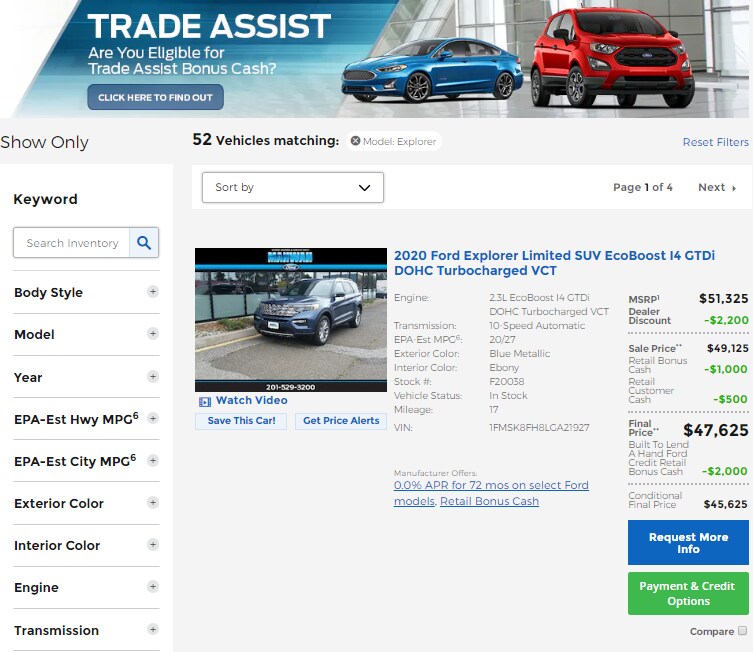Screen dimensions: 753x652
Task: Click the magnifier search icon button
Action: click(x=144, y=242)
